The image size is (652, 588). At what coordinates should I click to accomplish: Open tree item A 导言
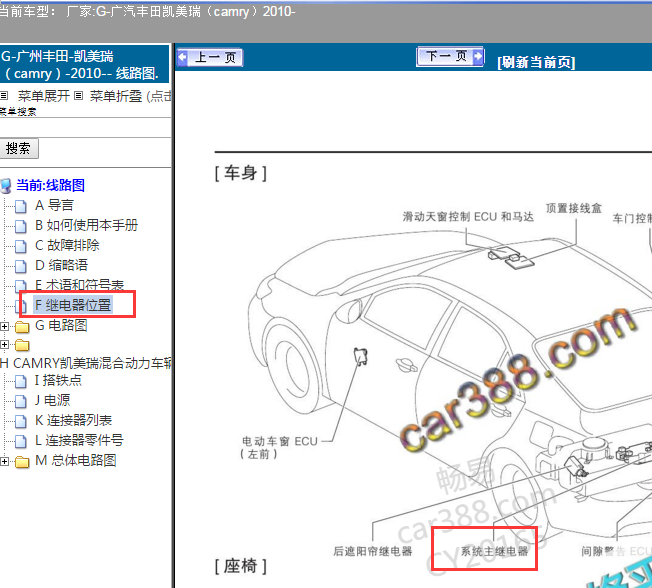pos(54,205)
